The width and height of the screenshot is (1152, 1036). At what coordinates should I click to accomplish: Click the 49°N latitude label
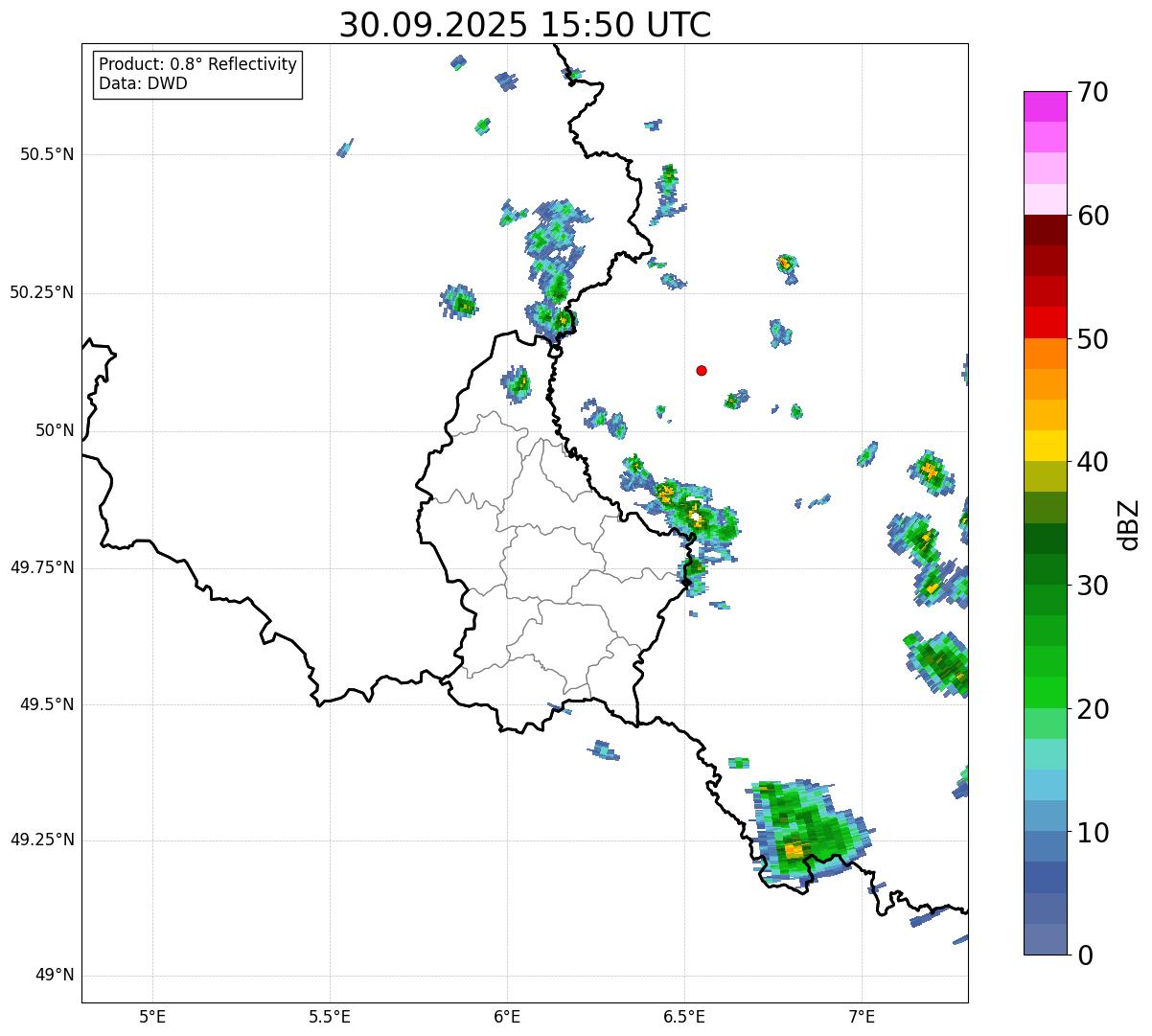click(x=55, y=976)
